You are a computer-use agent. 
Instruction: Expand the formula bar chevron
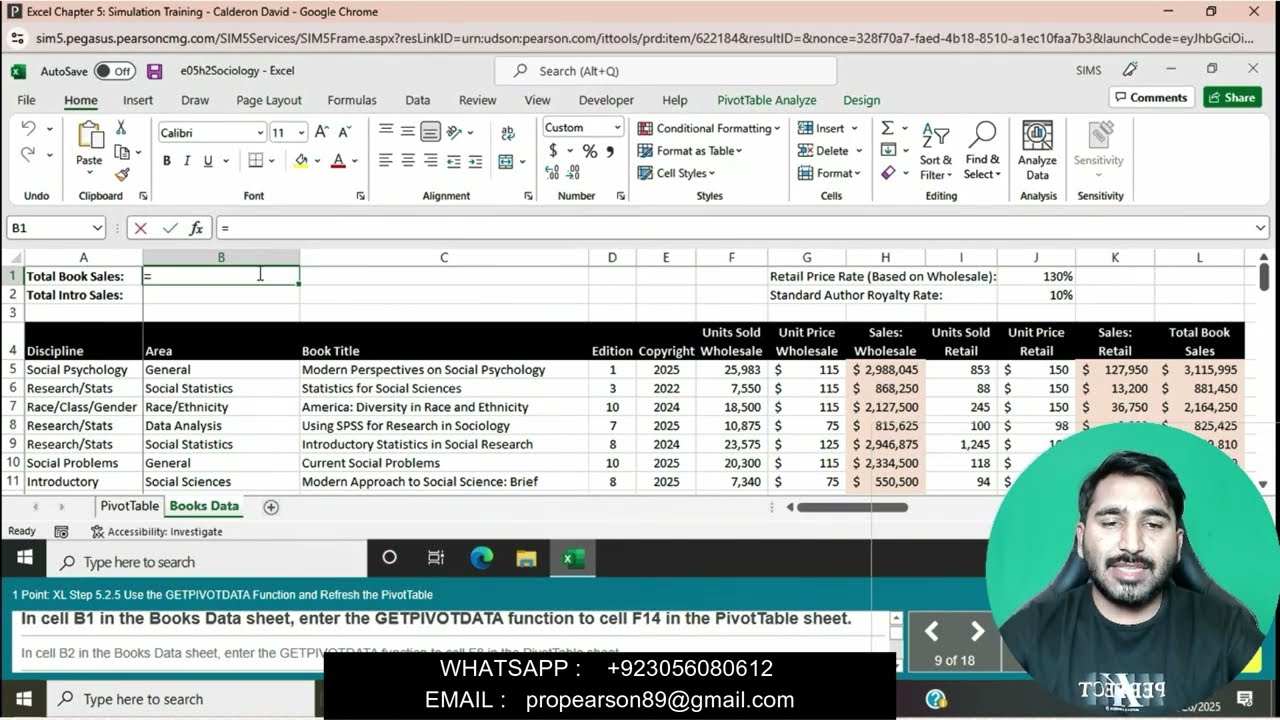tap(1260, 228)
